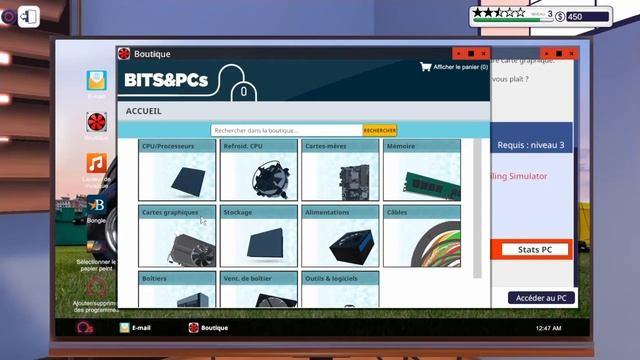
Task: Click the shop page vertical scrollbar
Action: [477, 209]
